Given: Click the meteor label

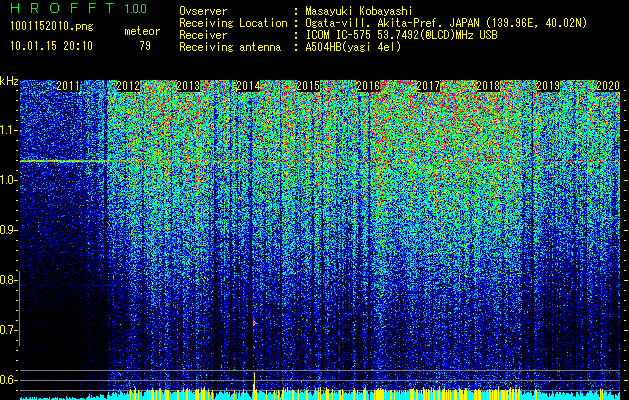Looking at the screenshot, I should [x=142, y=31].
